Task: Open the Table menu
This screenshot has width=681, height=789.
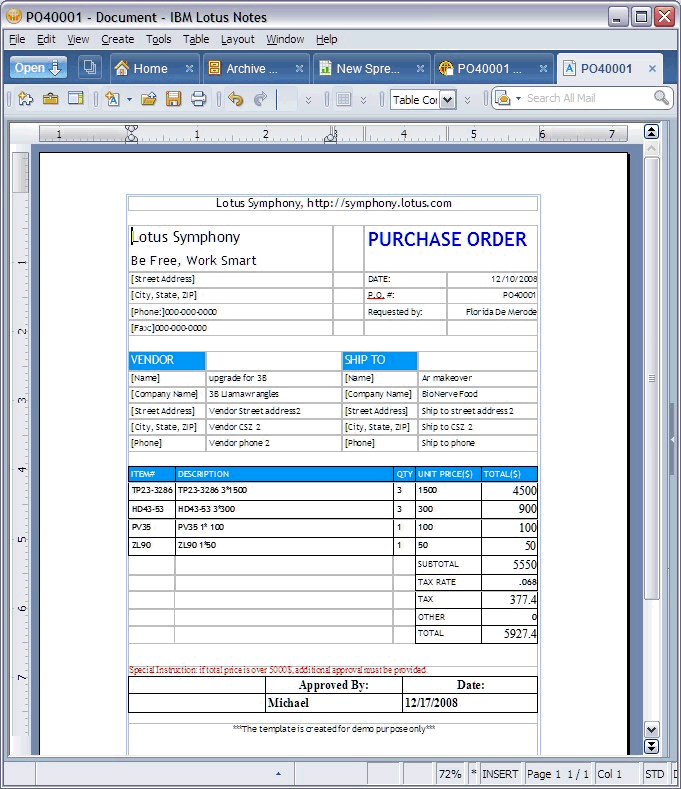Action: (196, 39)
